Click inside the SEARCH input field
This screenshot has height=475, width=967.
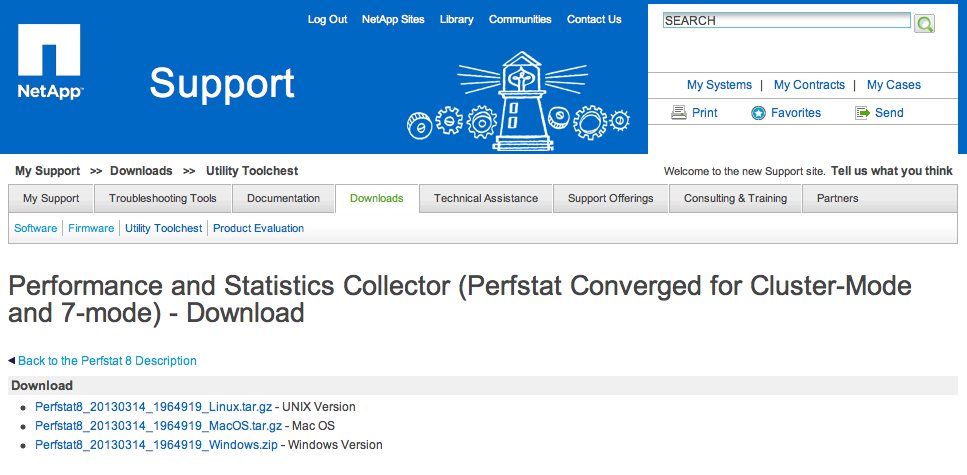coord(786,21)
